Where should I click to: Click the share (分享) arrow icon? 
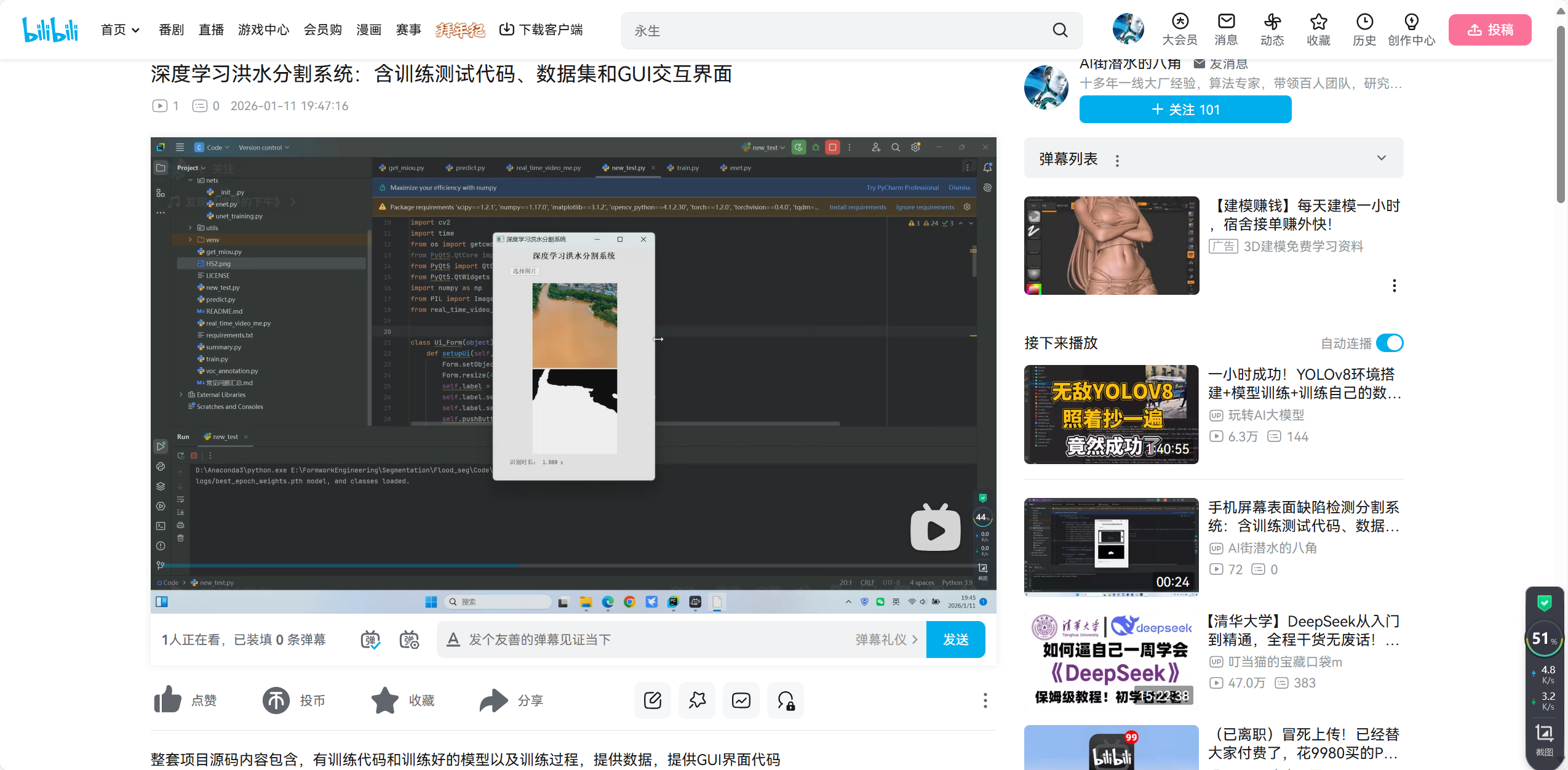pyautogui.click(x=494, y=700)
